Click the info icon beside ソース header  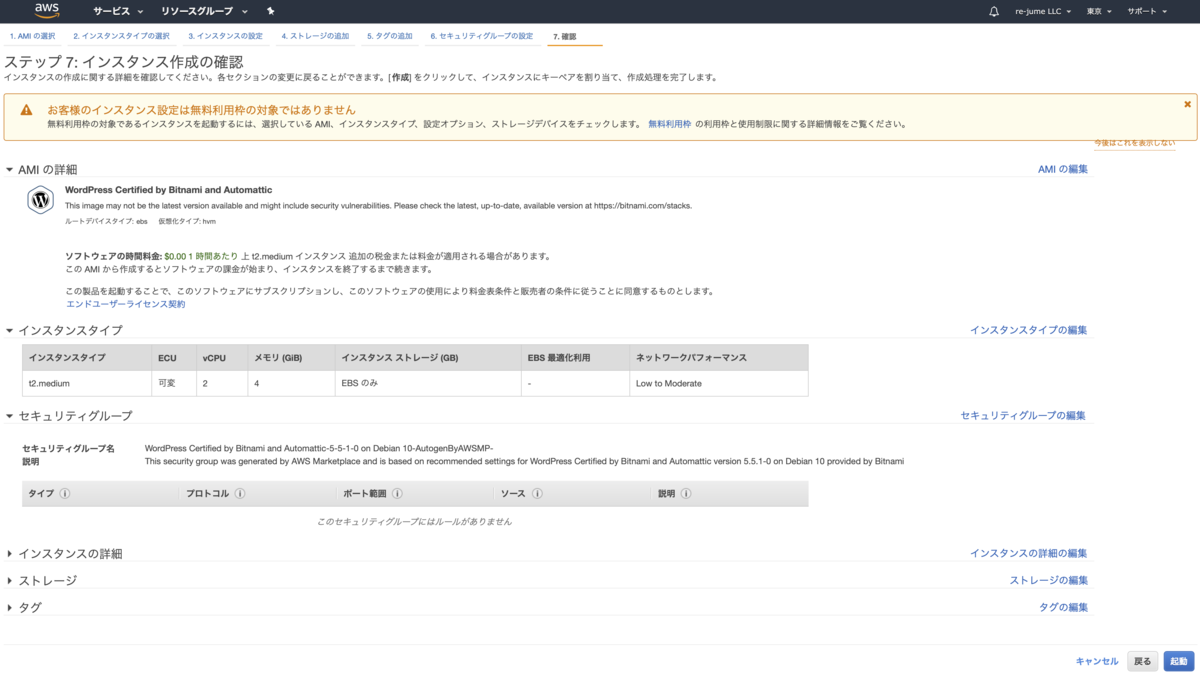coord(540,493)
